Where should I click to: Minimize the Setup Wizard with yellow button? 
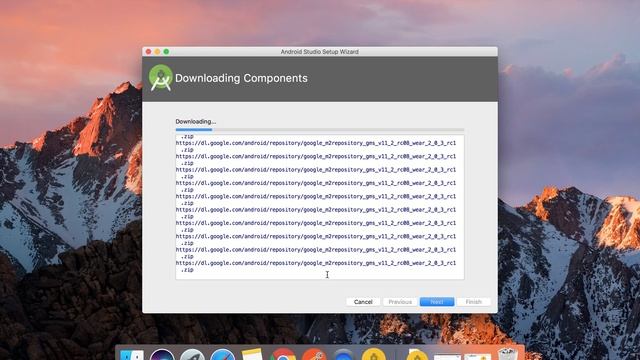point(158,51)
